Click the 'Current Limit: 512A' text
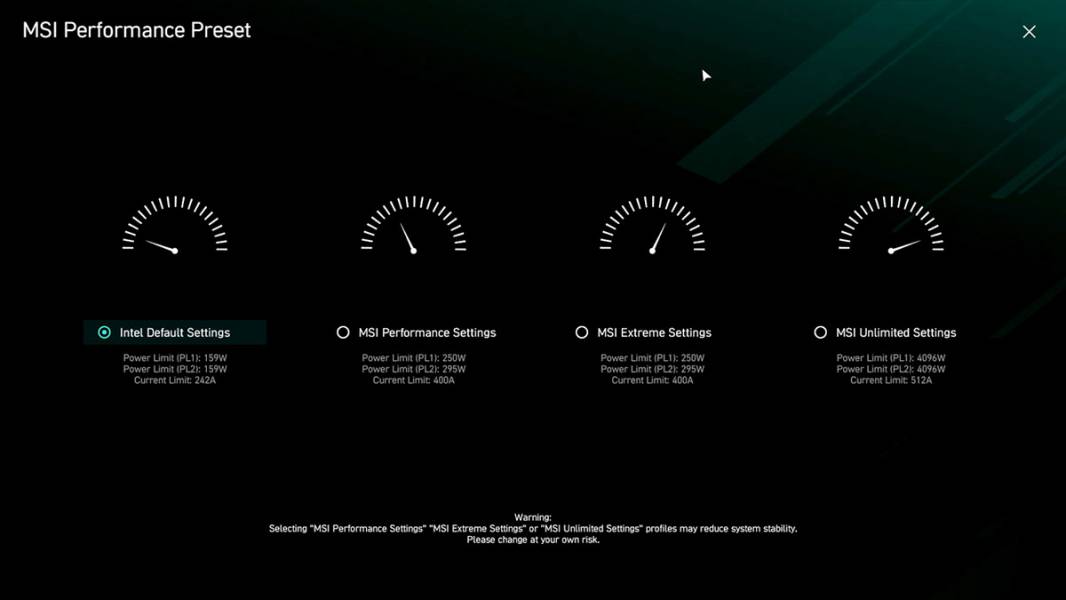This screenshot has width=1066, height=600. click(891, 381)
